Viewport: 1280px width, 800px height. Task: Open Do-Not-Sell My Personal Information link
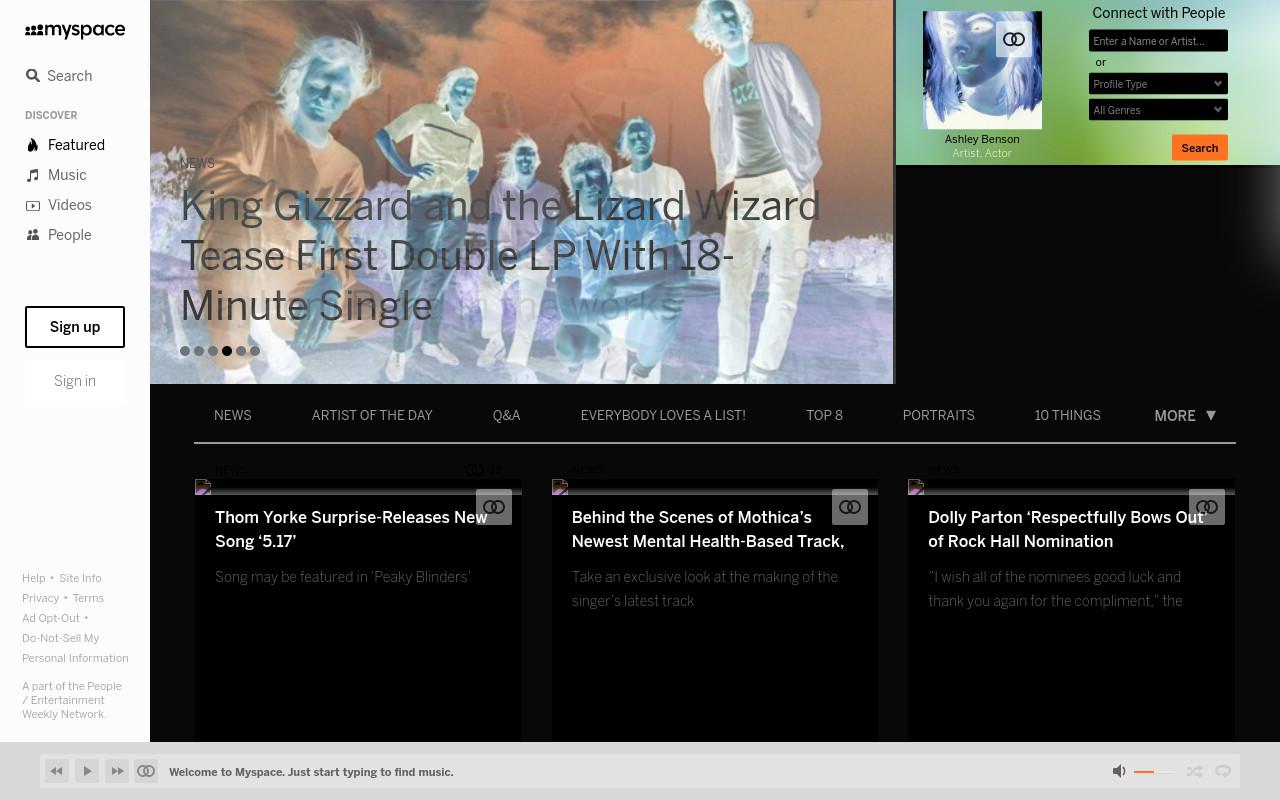point(75,648)
